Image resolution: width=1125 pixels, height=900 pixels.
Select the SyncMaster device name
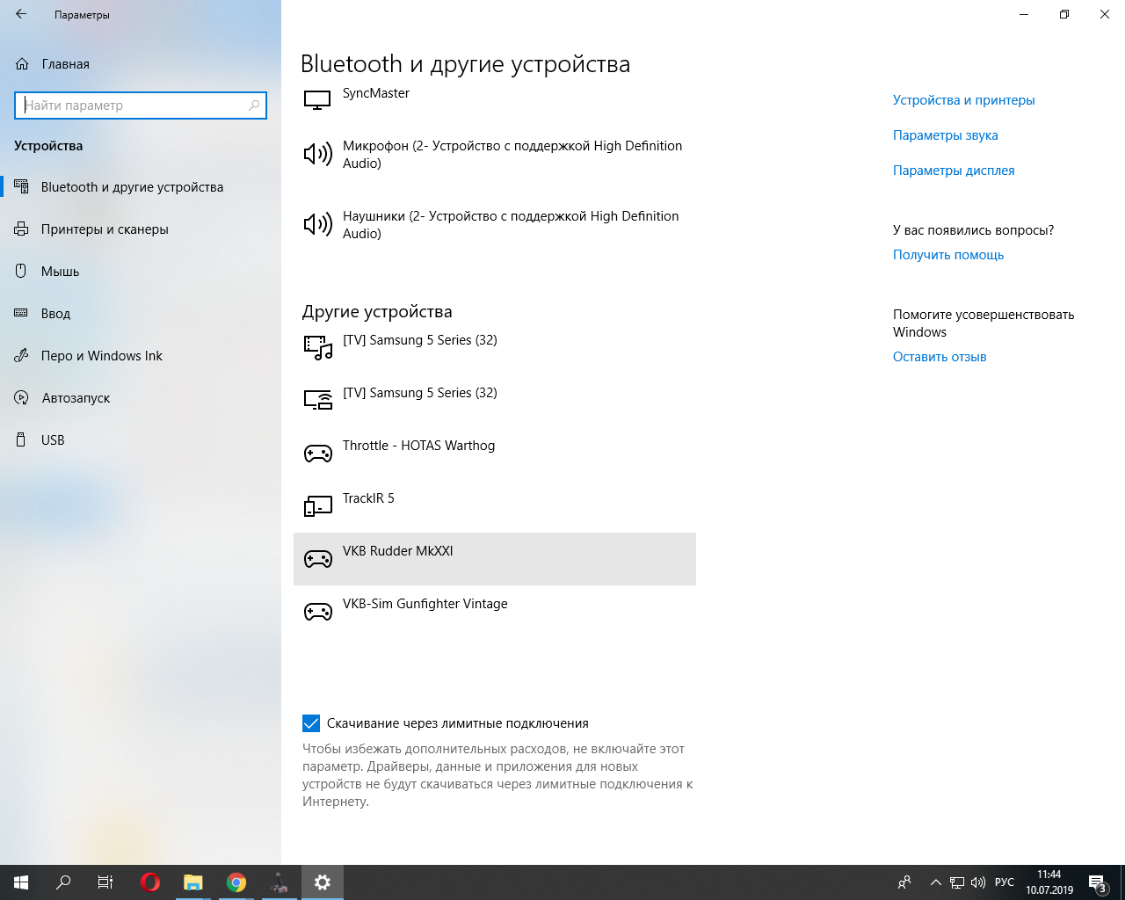376,93
